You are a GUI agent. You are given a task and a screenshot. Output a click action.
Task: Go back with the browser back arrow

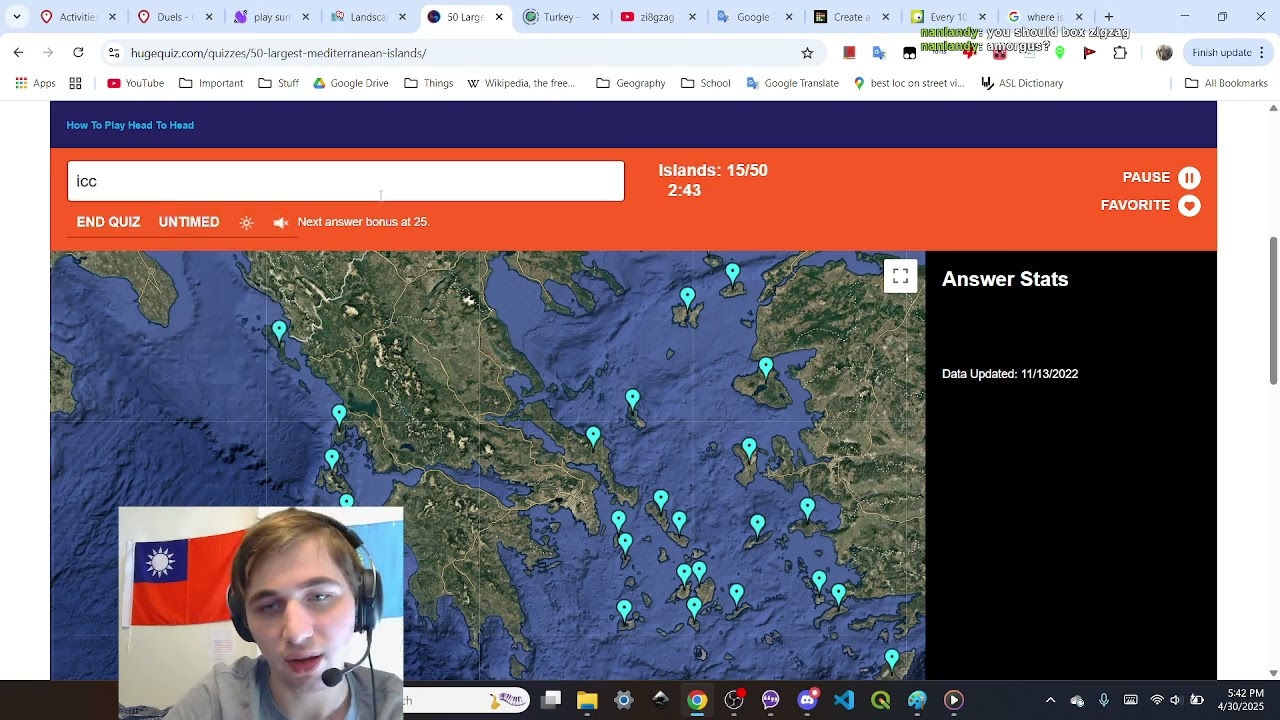[18, 52]
